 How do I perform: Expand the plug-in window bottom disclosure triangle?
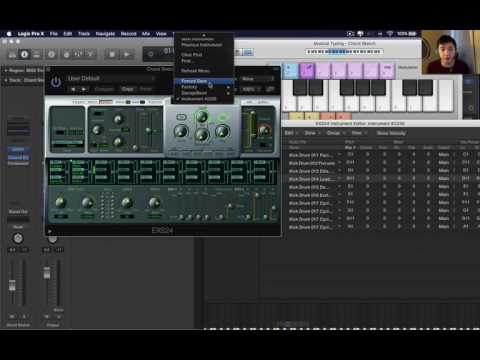pos(50,231)
